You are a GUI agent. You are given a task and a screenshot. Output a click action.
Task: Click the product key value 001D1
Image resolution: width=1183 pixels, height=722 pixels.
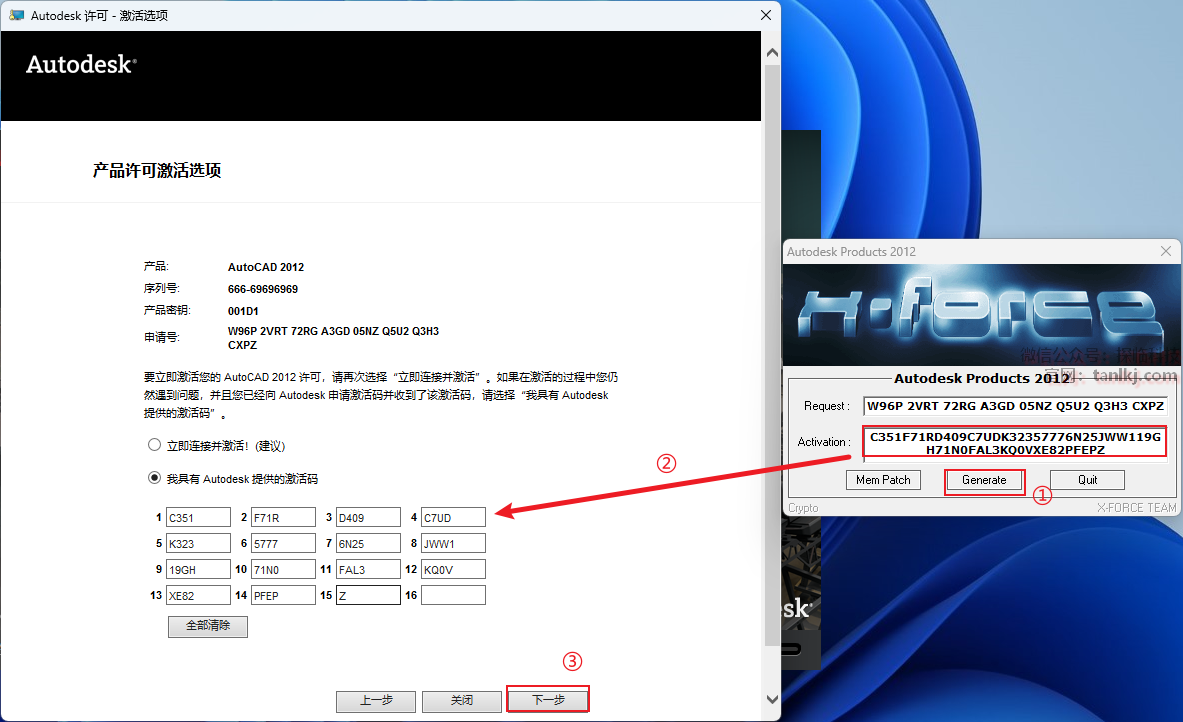(243, 311)
